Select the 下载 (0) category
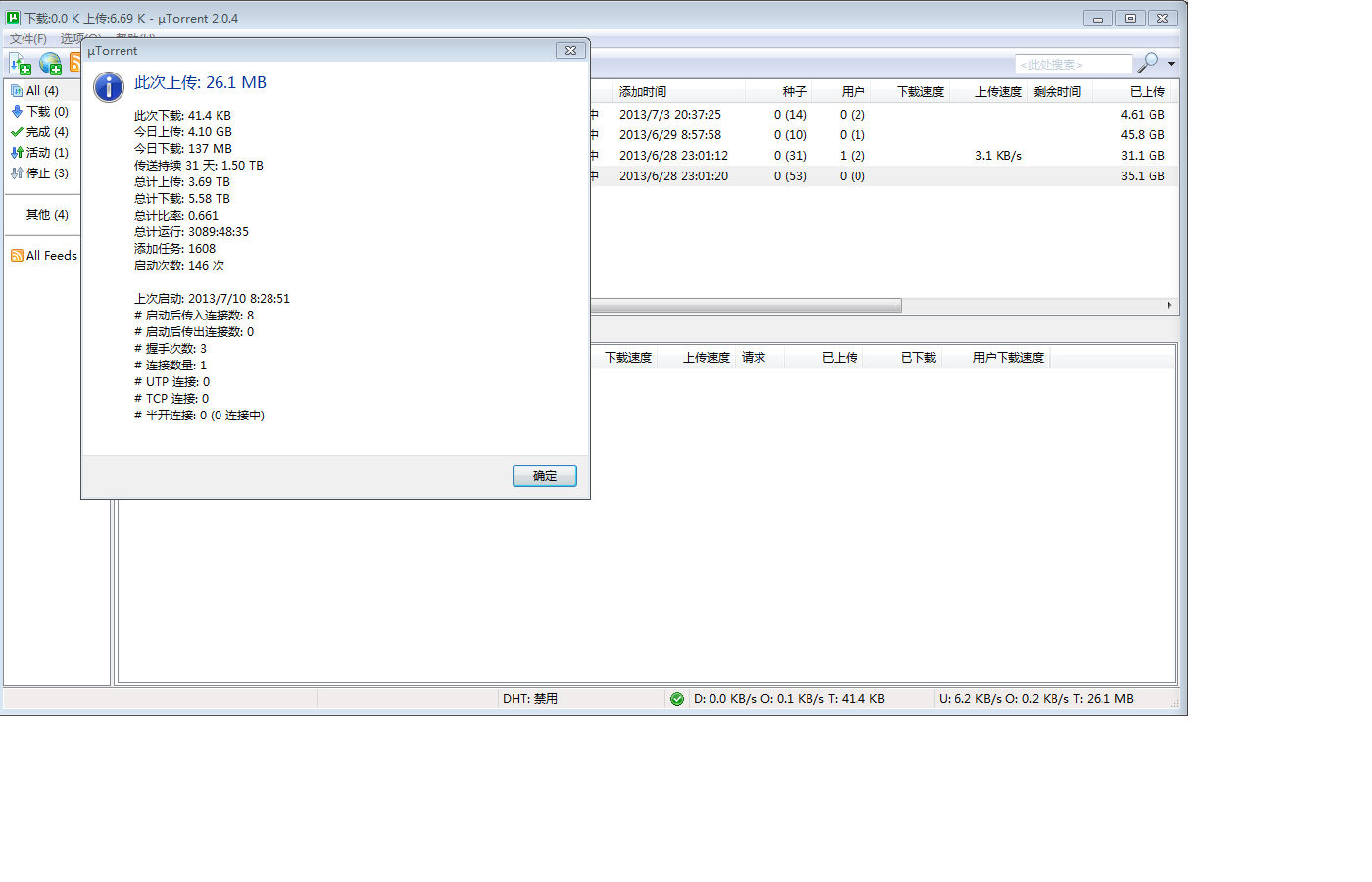This screenshot has width=1372, height=882. [x=39, y=112]
